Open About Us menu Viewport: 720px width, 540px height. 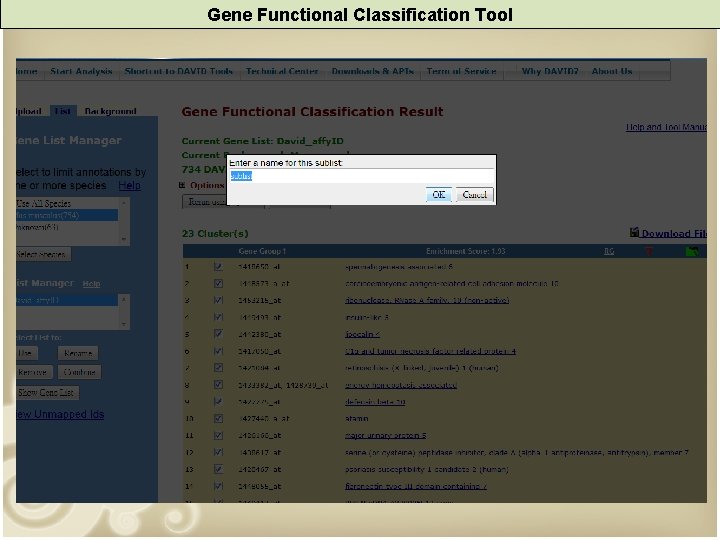point(612,72)
